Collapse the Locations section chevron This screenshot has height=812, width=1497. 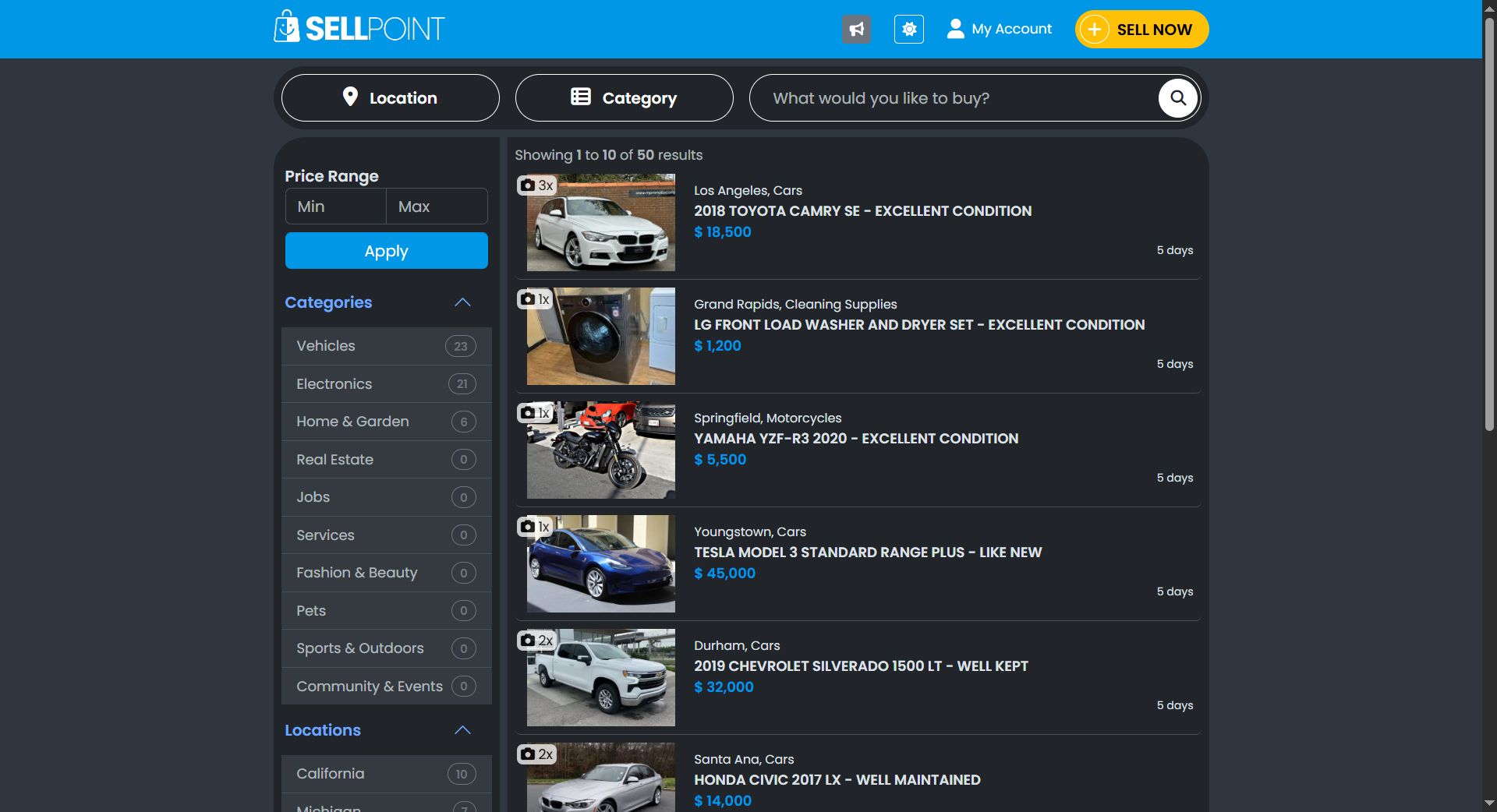tap(462, 730)
